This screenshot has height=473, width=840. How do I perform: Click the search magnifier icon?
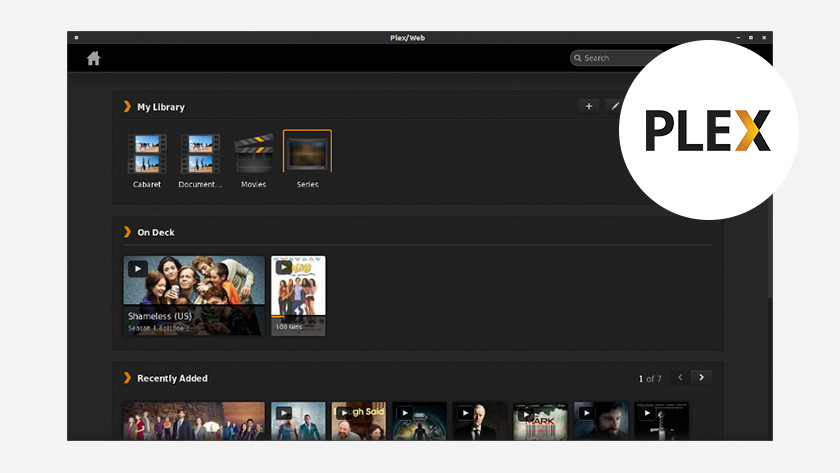[x=578, y=58]
